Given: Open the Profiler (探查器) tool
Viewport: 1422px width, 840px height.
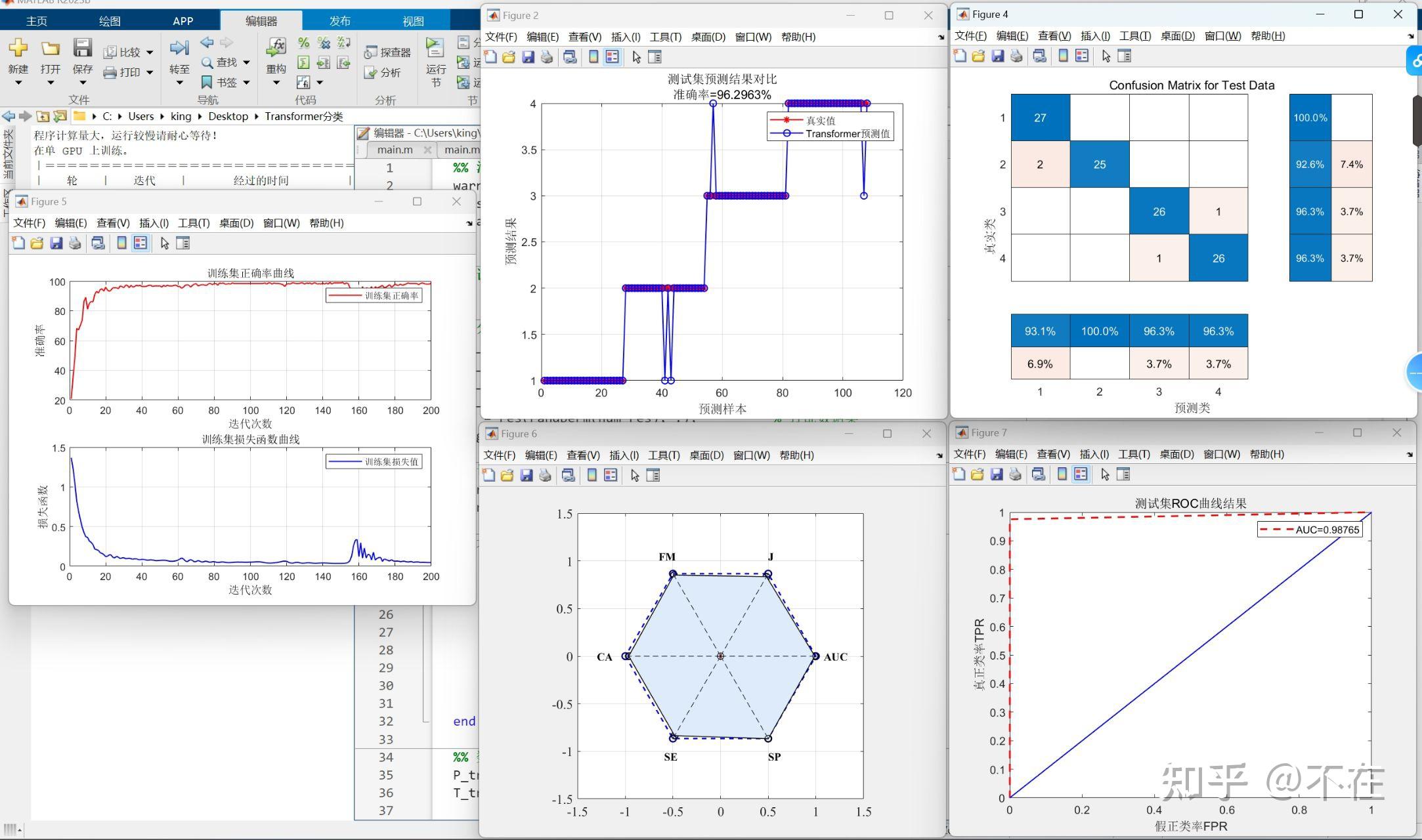Looking at the screenshot, I should (387, 52).
